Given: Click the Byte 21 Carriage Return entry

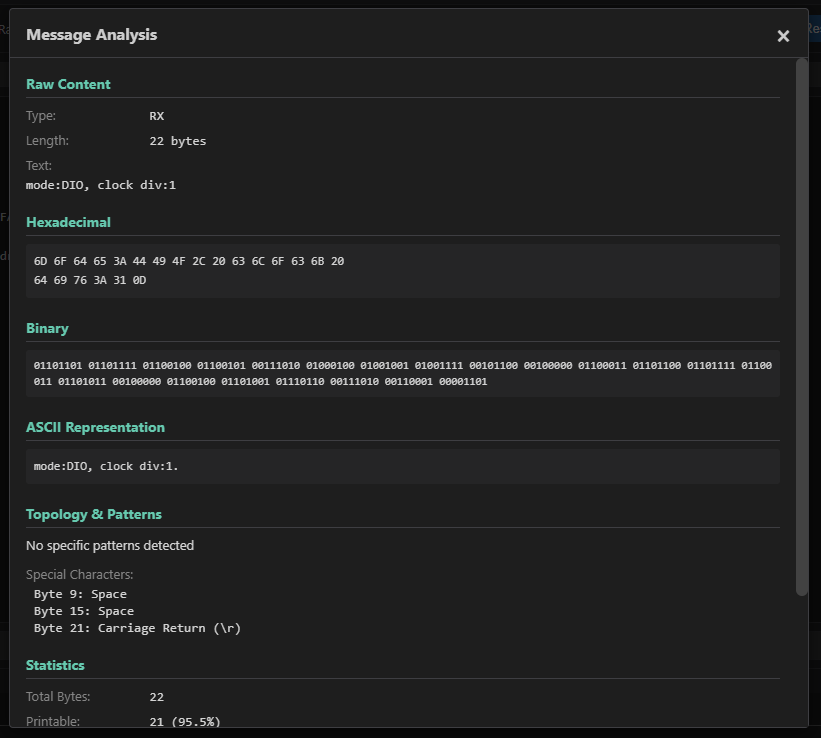Looking at the screenshot, I should pyautogui.click(x=137, y=628).
